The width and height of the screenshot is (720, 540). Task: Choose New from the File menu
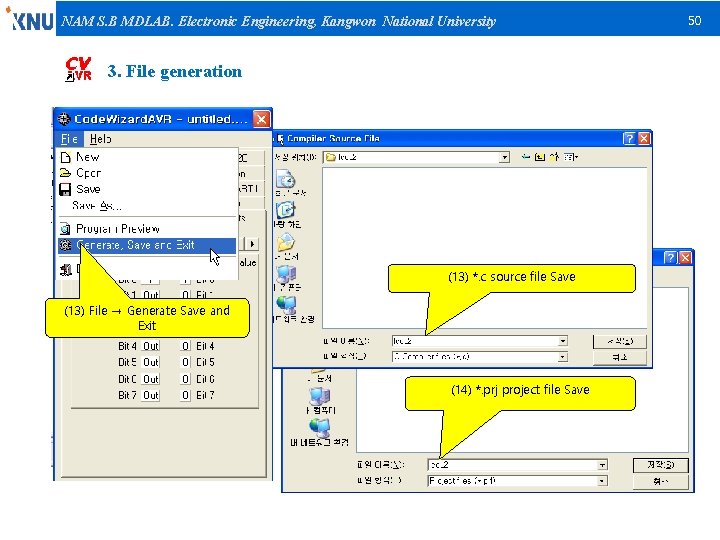pos(147,157)
